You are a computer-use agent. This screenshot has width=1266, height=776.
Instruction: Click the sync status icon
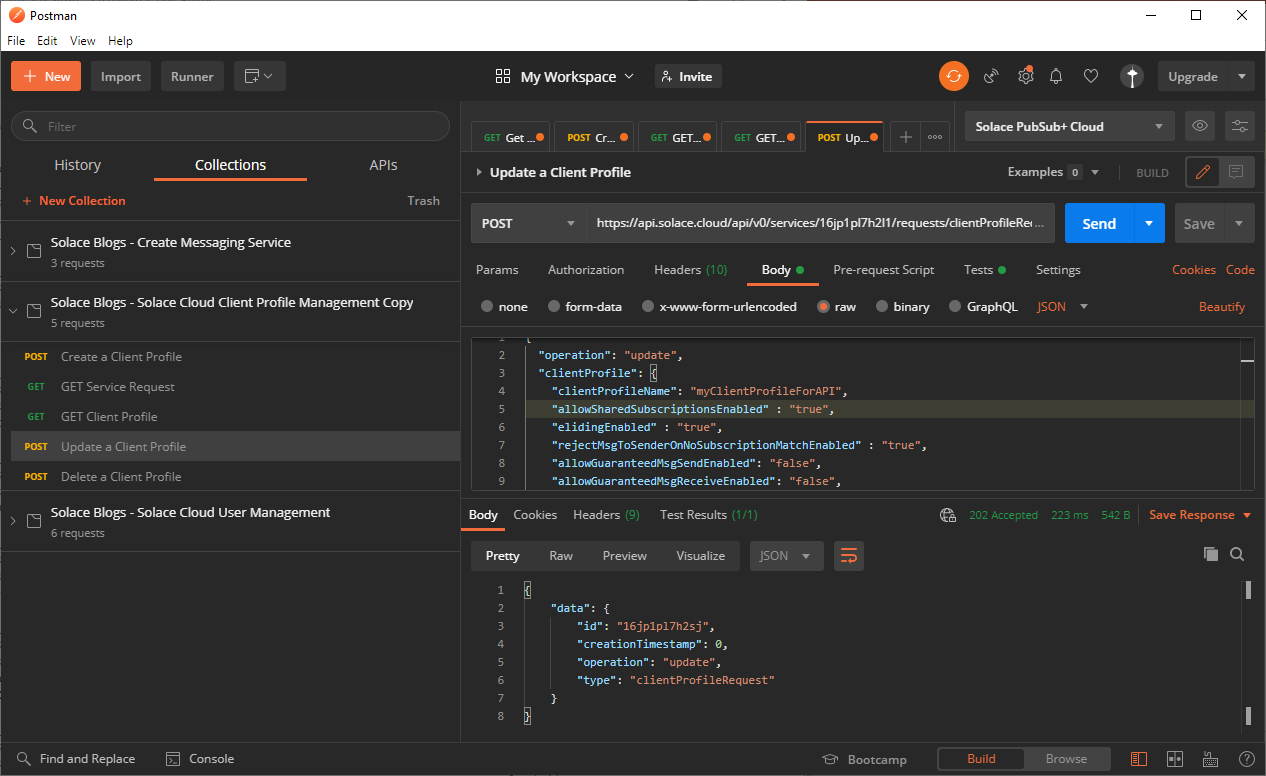(953, 76)
